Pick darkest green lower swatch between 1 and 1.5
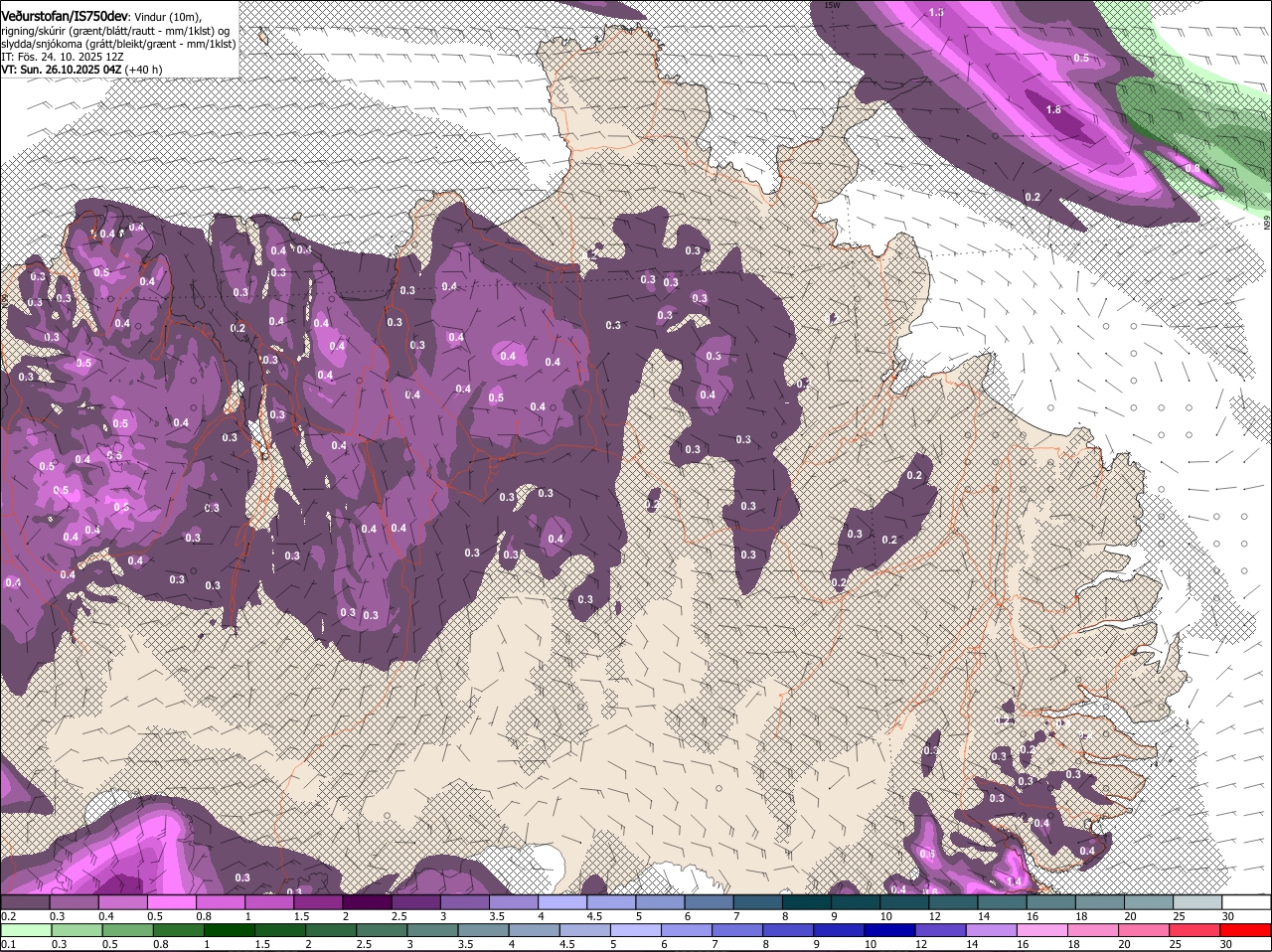Screen dimensions: 1272x952 pyautogui.click(x=230, y=930)
